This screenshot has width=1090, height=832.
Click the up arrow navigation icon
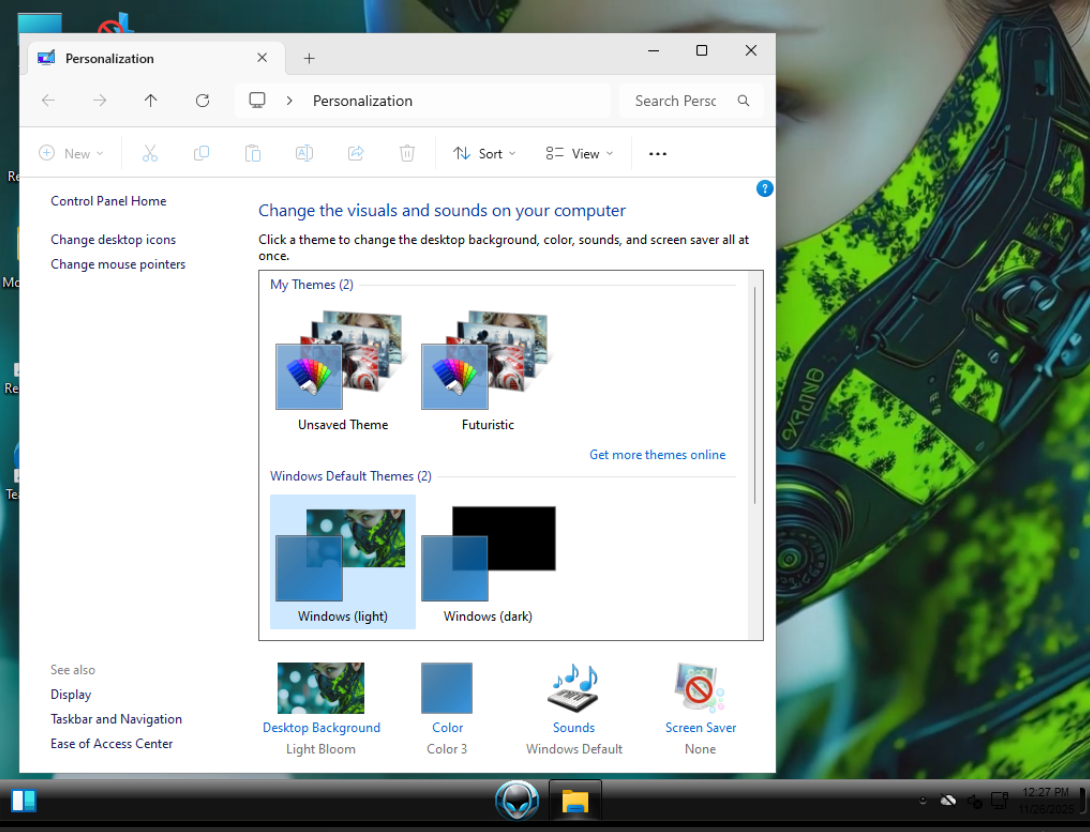pos(151,101)
